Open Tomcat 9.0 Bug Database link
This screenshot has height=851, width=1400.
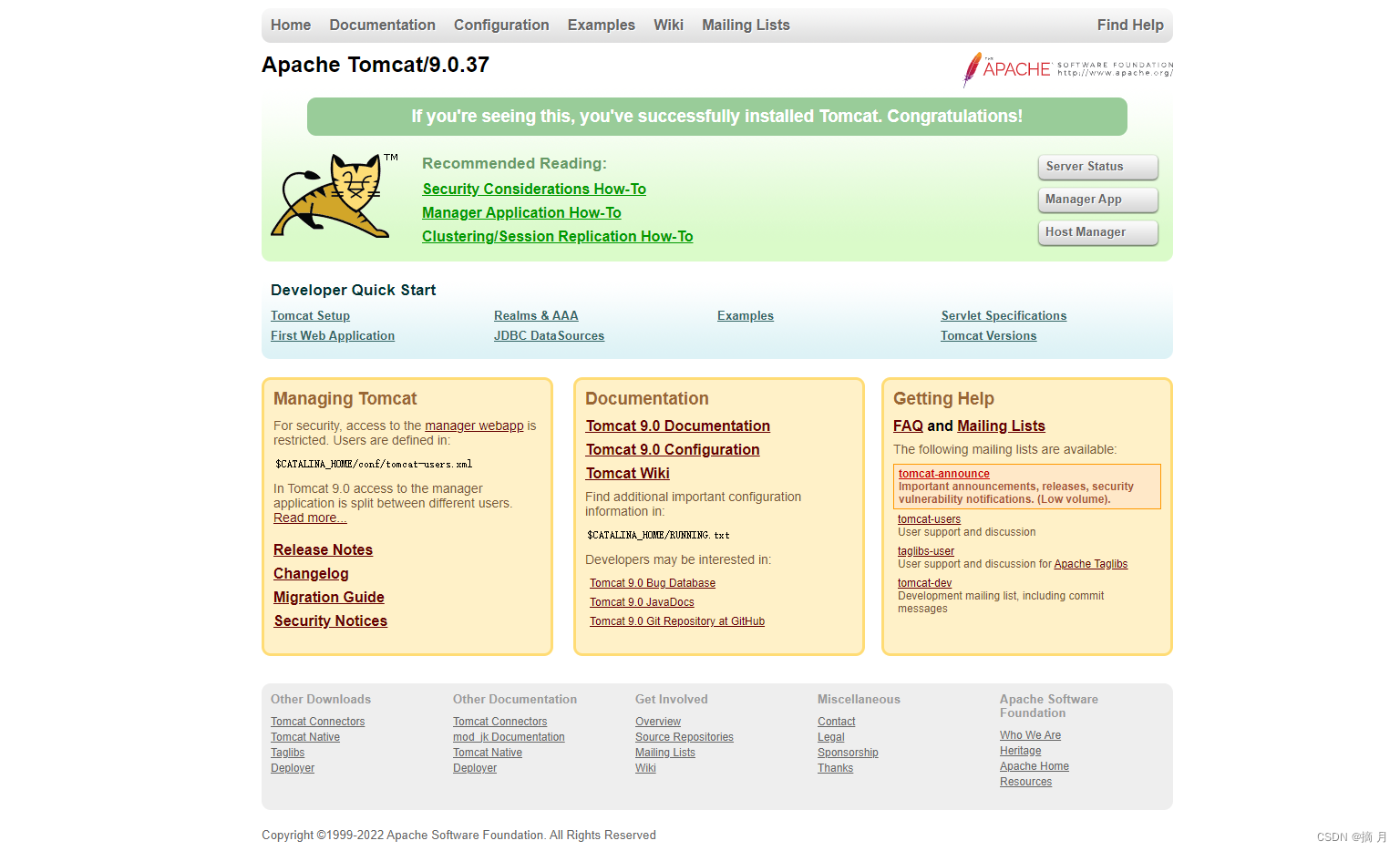point(653,583)
